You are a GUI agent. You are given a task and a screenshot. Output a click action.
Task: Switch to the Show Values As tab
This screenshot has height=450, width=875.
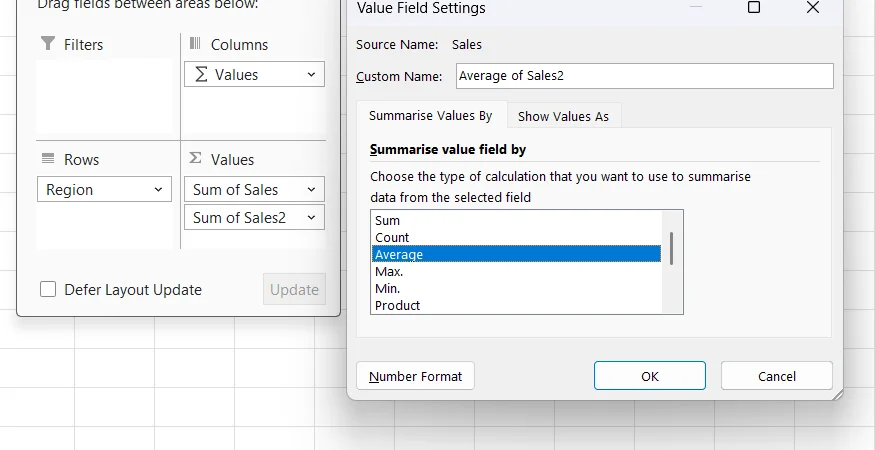(563, 116)
